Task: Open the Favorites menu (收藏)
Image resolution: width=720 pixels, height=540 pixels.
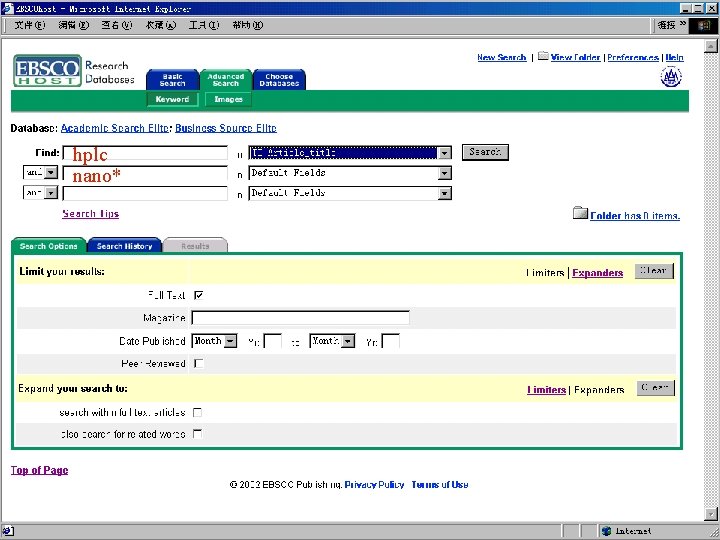Action: click(x=161, y=25)
